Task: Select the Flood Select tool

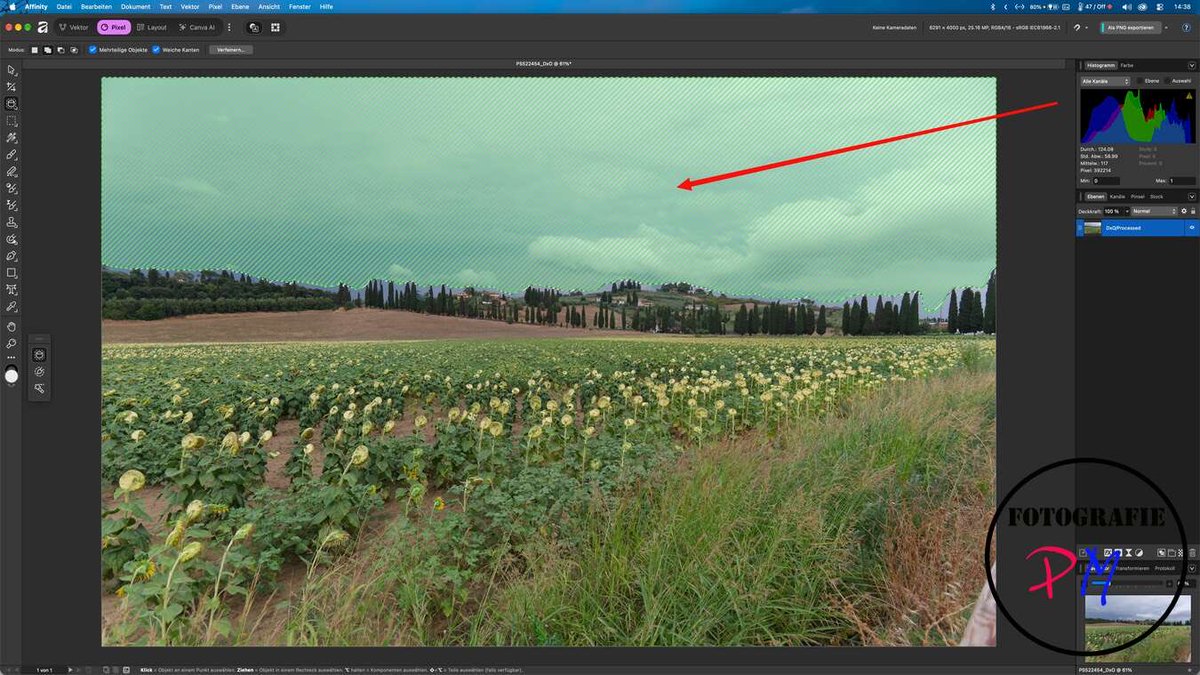Action: pyautogui.click(x=12, y=138)
